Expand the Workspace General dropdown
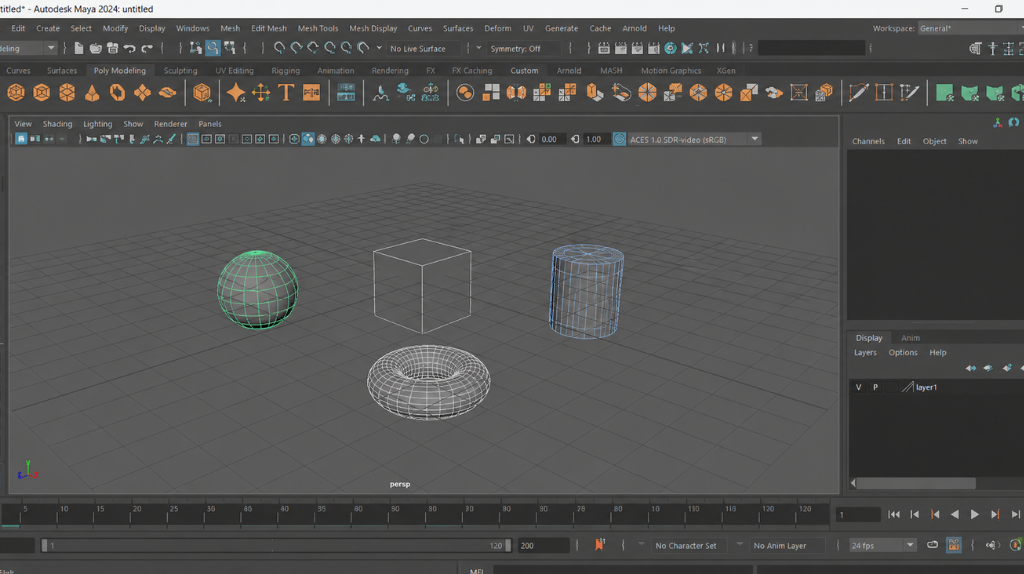This screenshot has height=574, width=1024. tap(969, 28)
